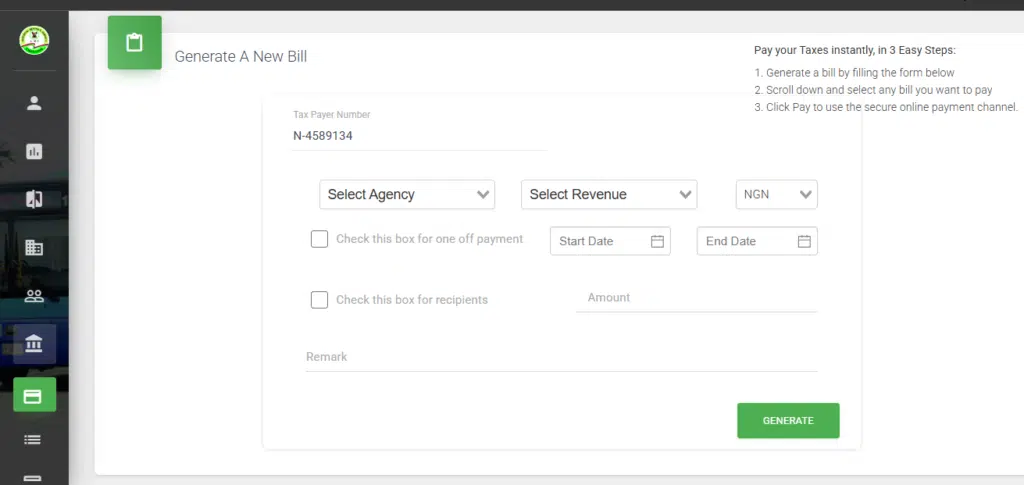
Task: Open the bank institution sidebar icon
Action: pyautogui.click(x=34, y=344)
